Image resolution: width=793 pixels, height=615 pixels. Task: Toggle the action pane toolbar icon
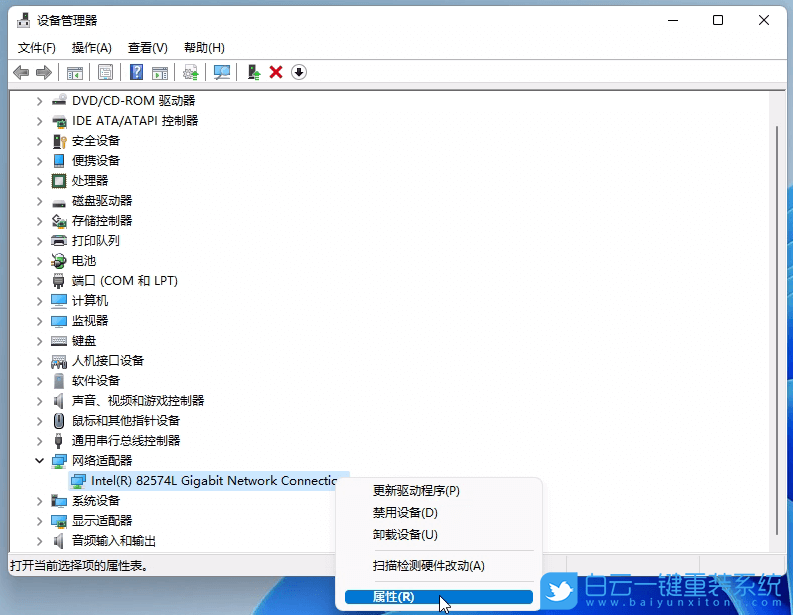(160, 72)
